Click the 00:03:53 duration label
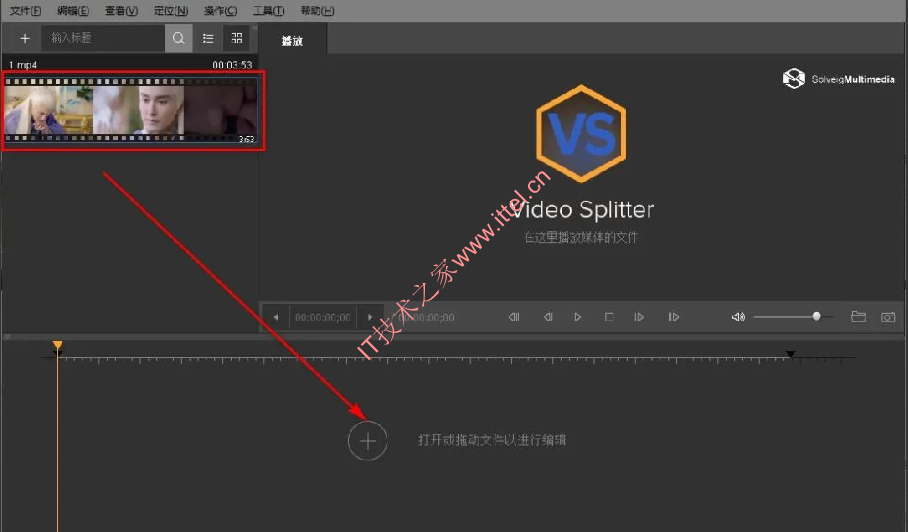 [x=232, y=65]
